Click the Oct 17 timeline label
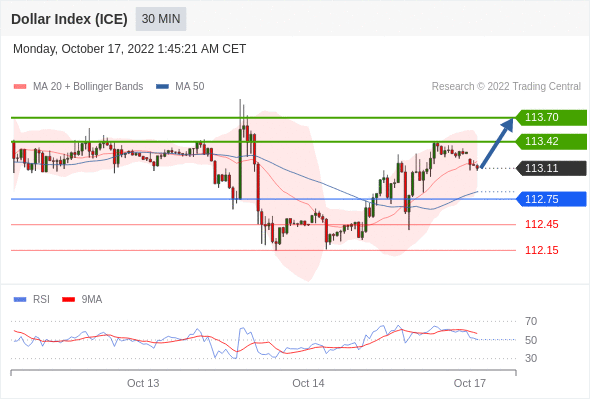 [x=470, y=383]
